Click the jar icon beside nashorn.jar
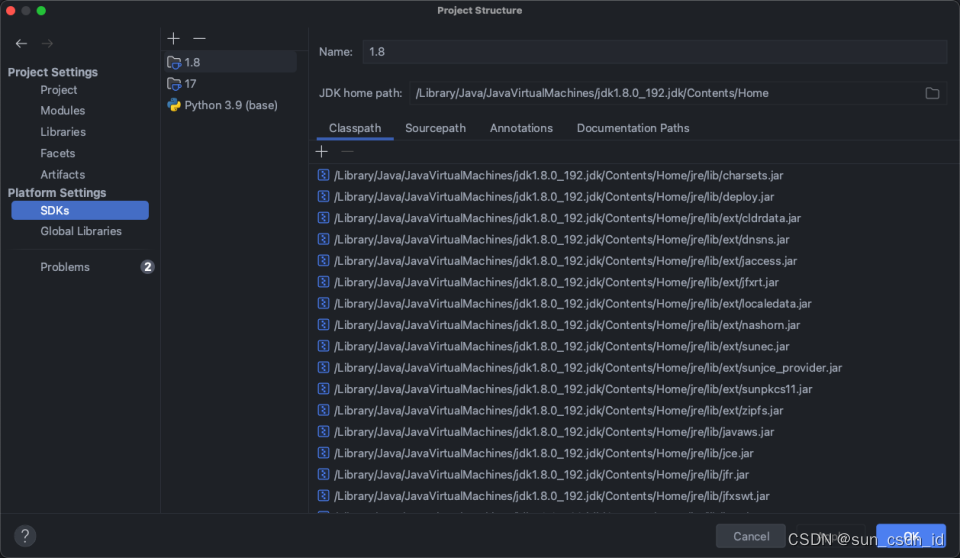Image resolution: width=960 pixels, height=558 pixels. tap(323, 325)
